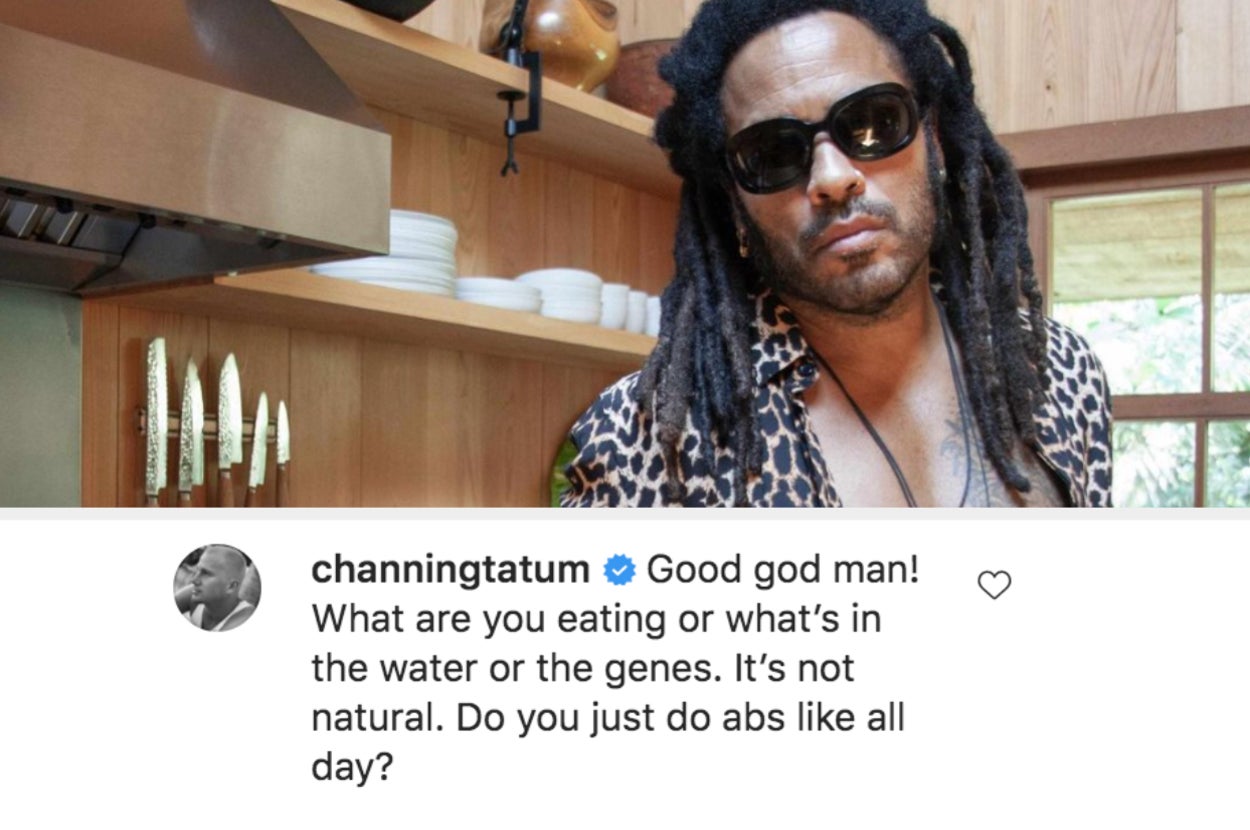
Task: Open channingtatum's profile picture avatar
Action: 217,588
